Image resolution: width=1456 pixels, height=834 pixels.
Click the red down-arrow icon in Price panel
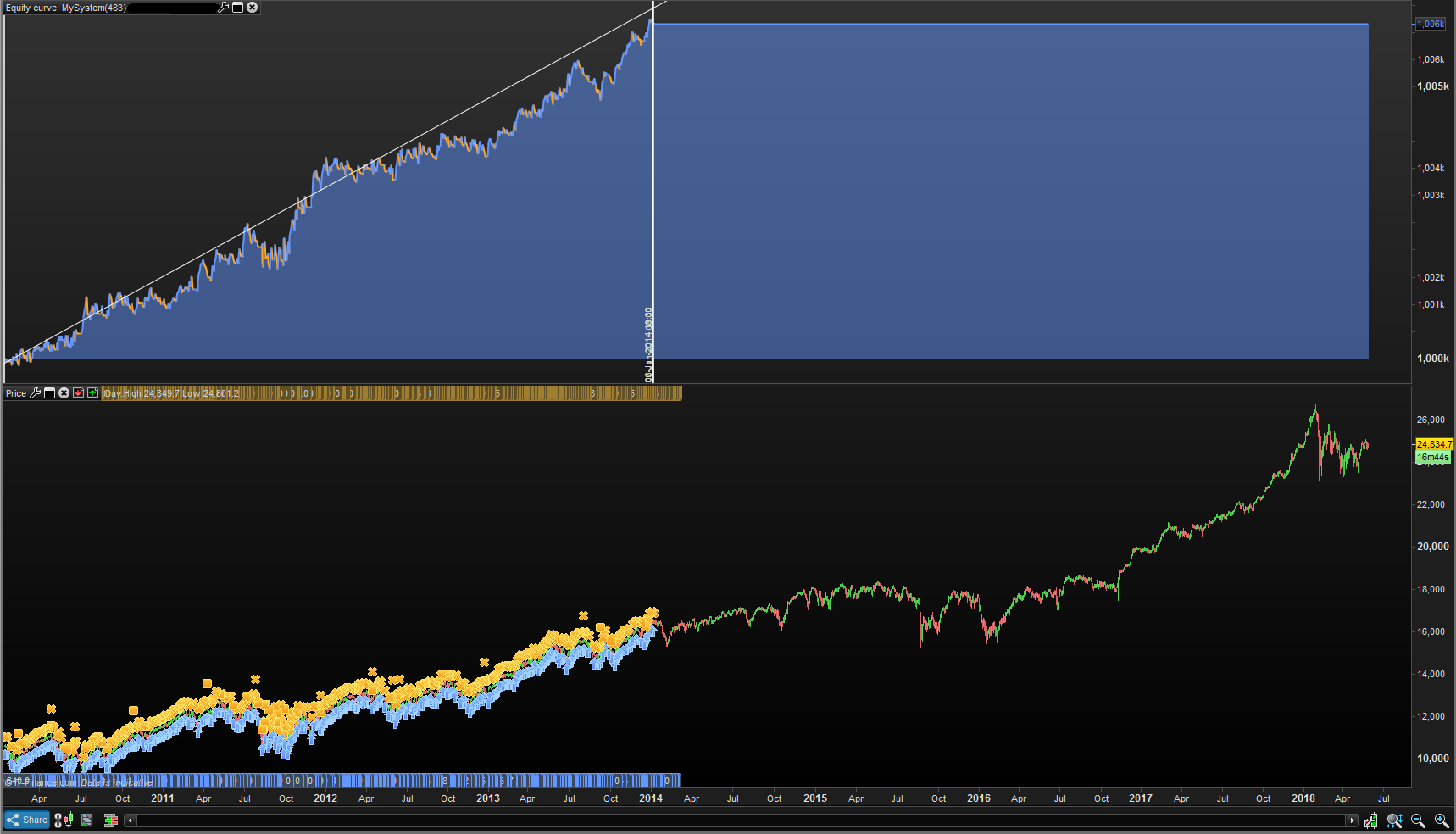coord(78,393)
